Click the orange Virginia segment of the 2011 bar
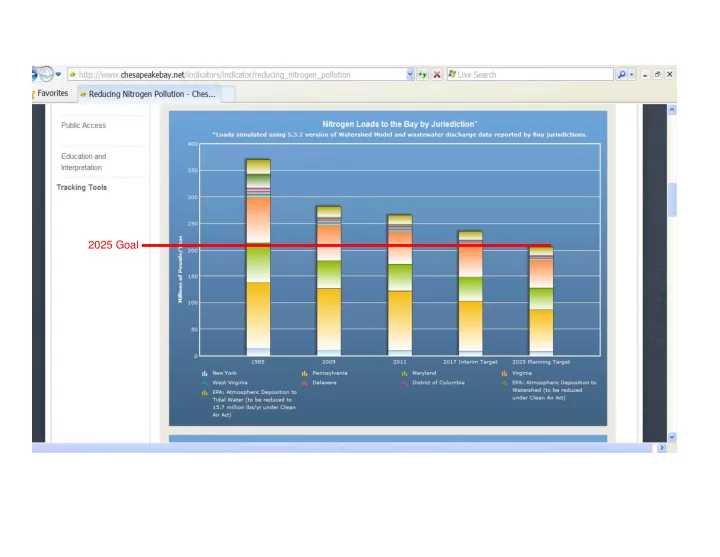This screenshot has width=720, height=557. coord(400,247)
